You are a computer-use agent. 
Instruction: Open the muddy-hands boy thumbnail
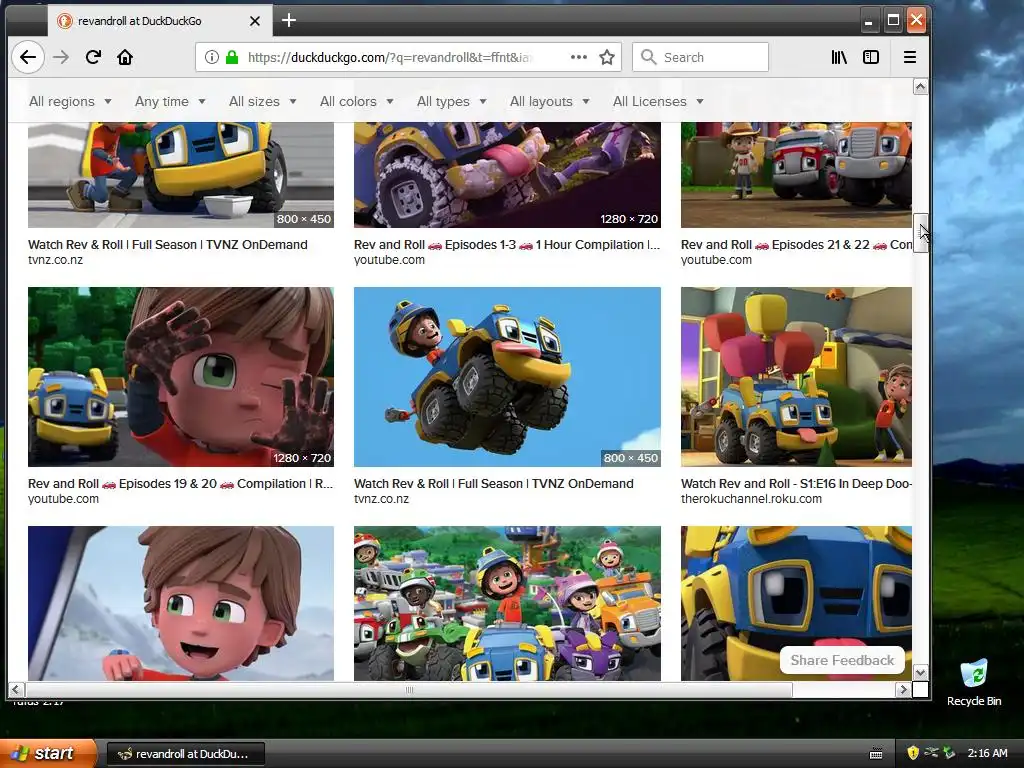tap(181, 377)
